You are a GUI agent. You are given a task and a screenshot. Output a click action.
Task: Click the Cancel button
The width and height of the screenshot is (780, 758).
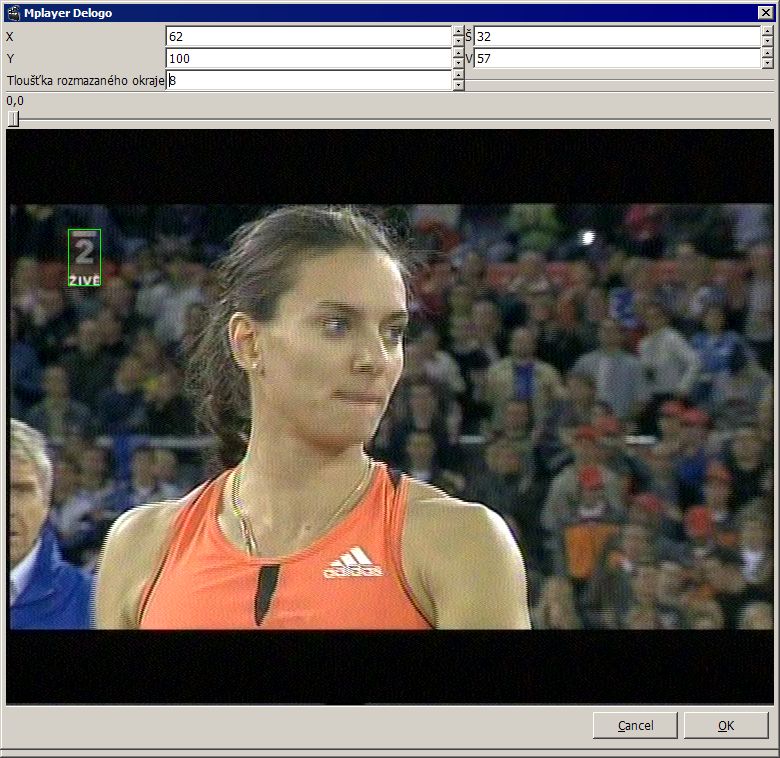(x=635, y=725)
